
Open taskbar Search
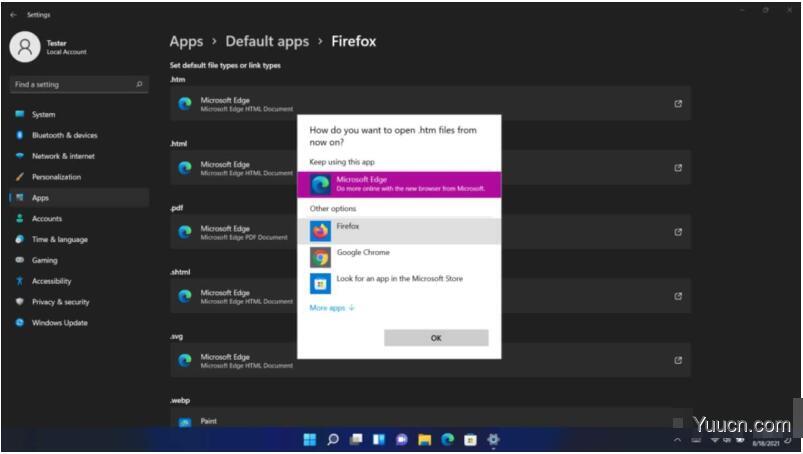333,440
